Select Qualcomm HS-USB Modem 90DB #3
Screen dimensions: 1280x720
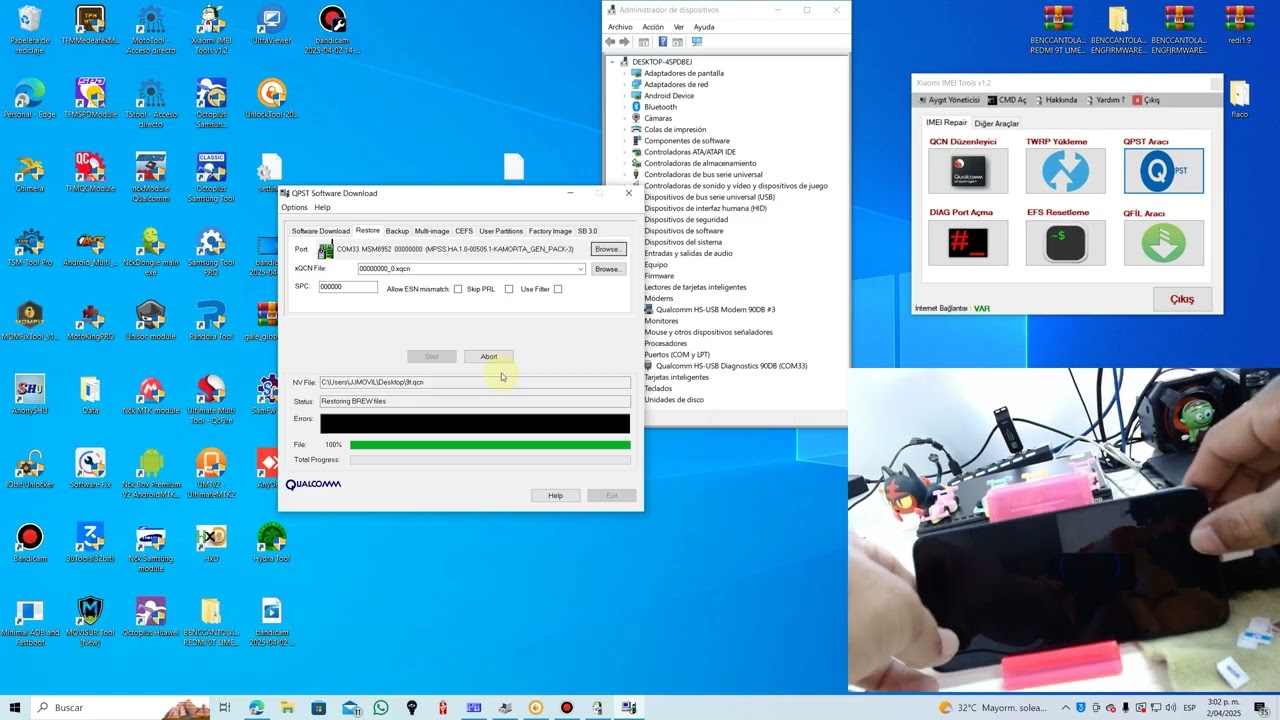(715, 310)
